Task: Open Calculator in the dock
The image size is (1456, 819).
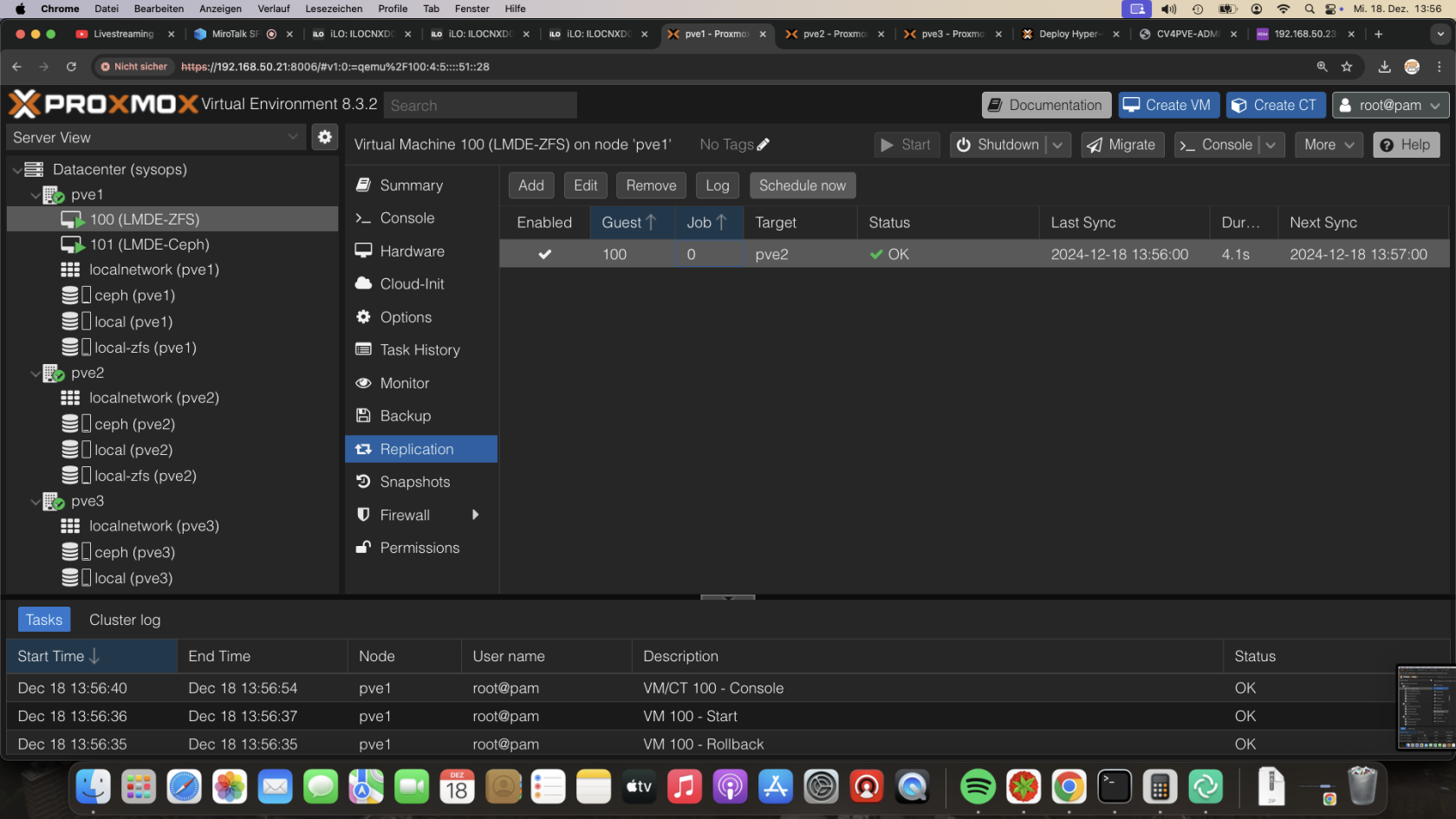Action: tap(1160, 787)
